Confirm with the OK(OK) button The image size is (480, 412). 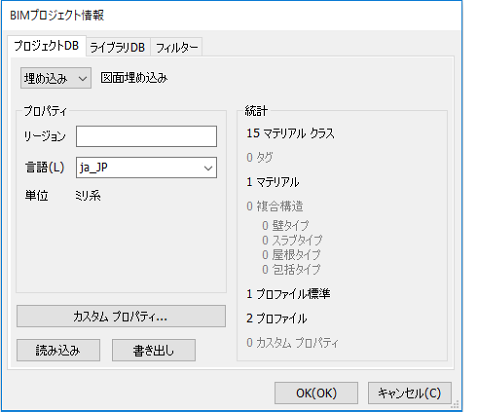(316, 393)
